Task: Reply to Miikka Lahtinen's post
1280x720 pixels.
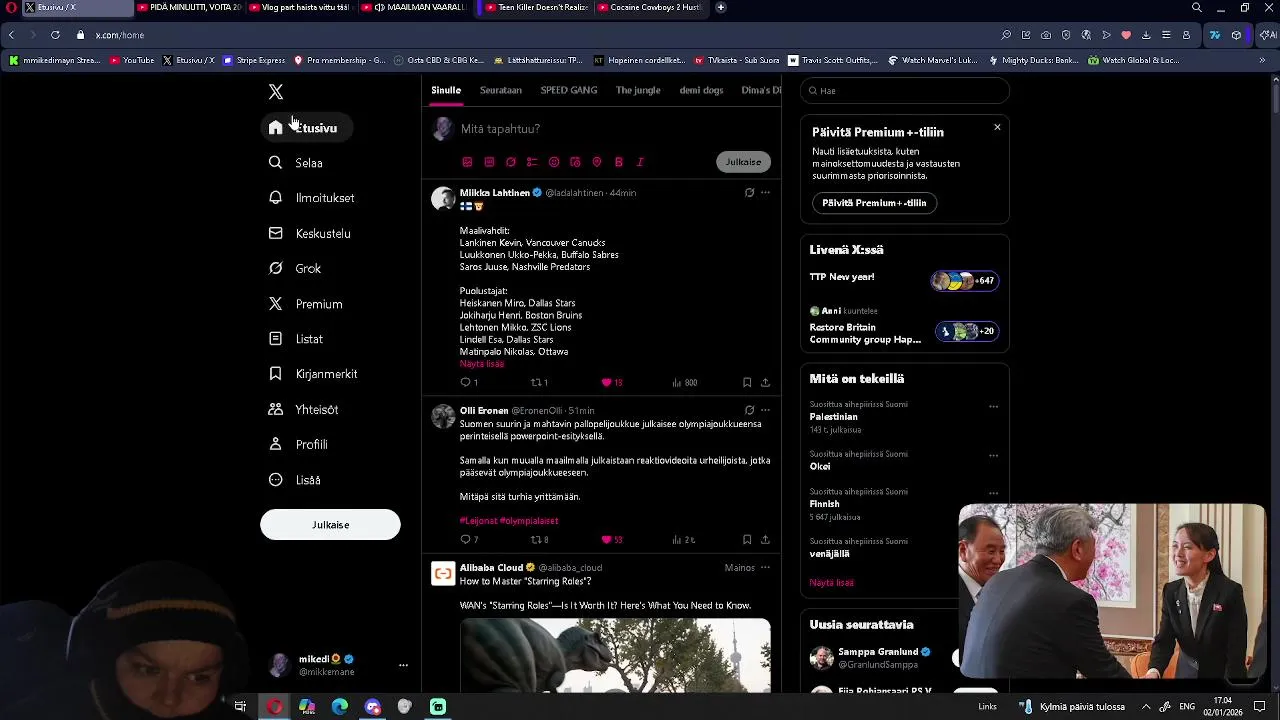Action: (x=465, y=382)
